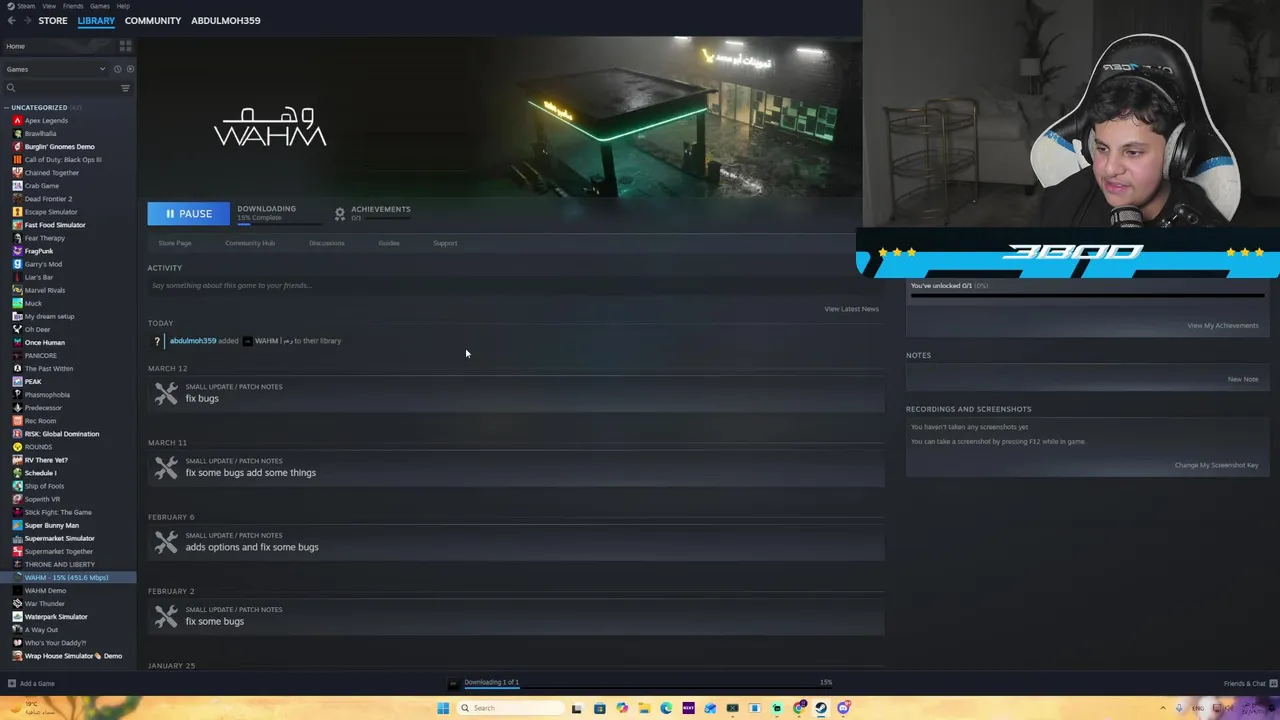Open the View menu
1280x720 pixels.
point(49,6)
